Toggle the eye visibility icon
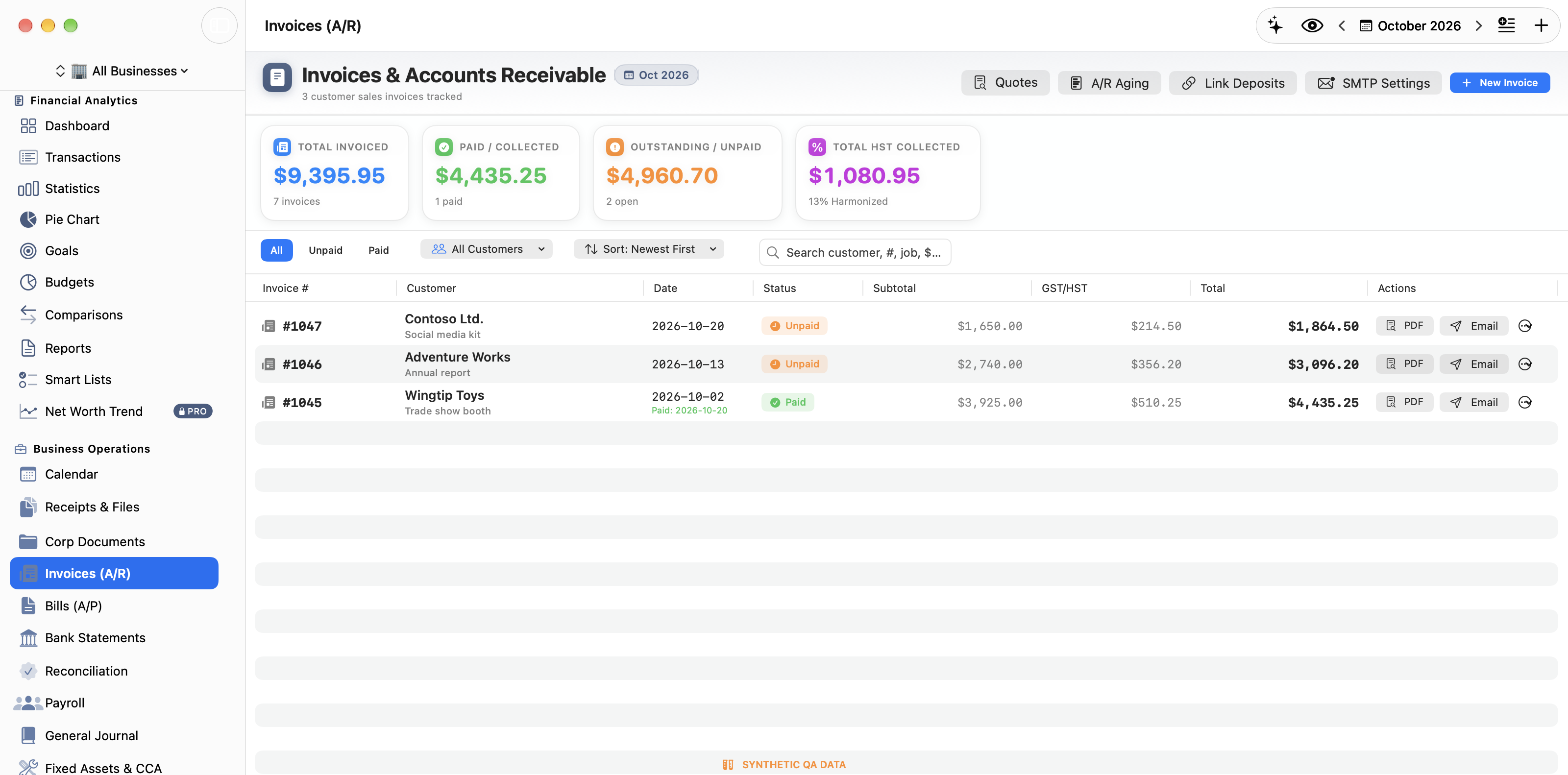1568x775 pixels. [x=1312, y=25]
